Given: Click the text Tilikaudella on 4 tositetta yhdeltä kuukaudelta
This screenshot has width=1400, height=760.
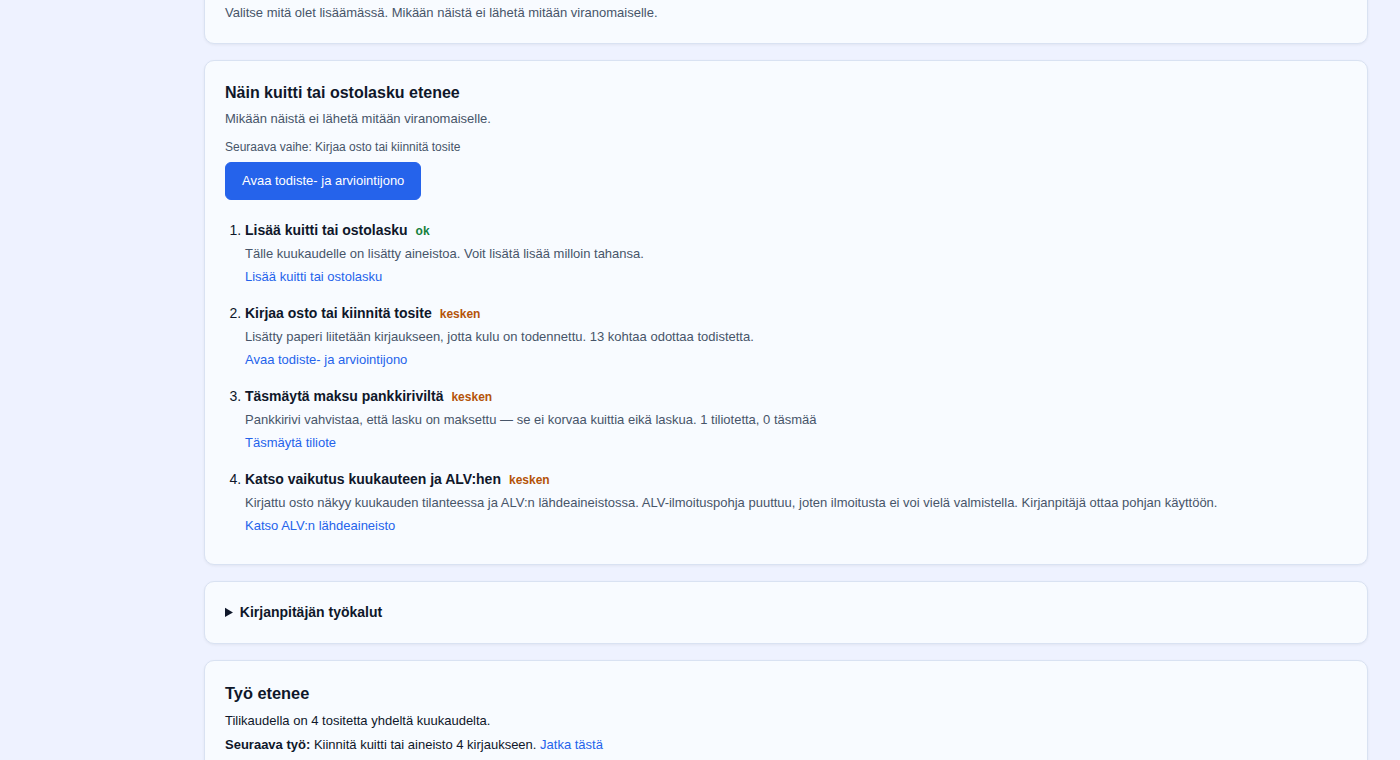Looking at the screenshot, I should [358, 721].
